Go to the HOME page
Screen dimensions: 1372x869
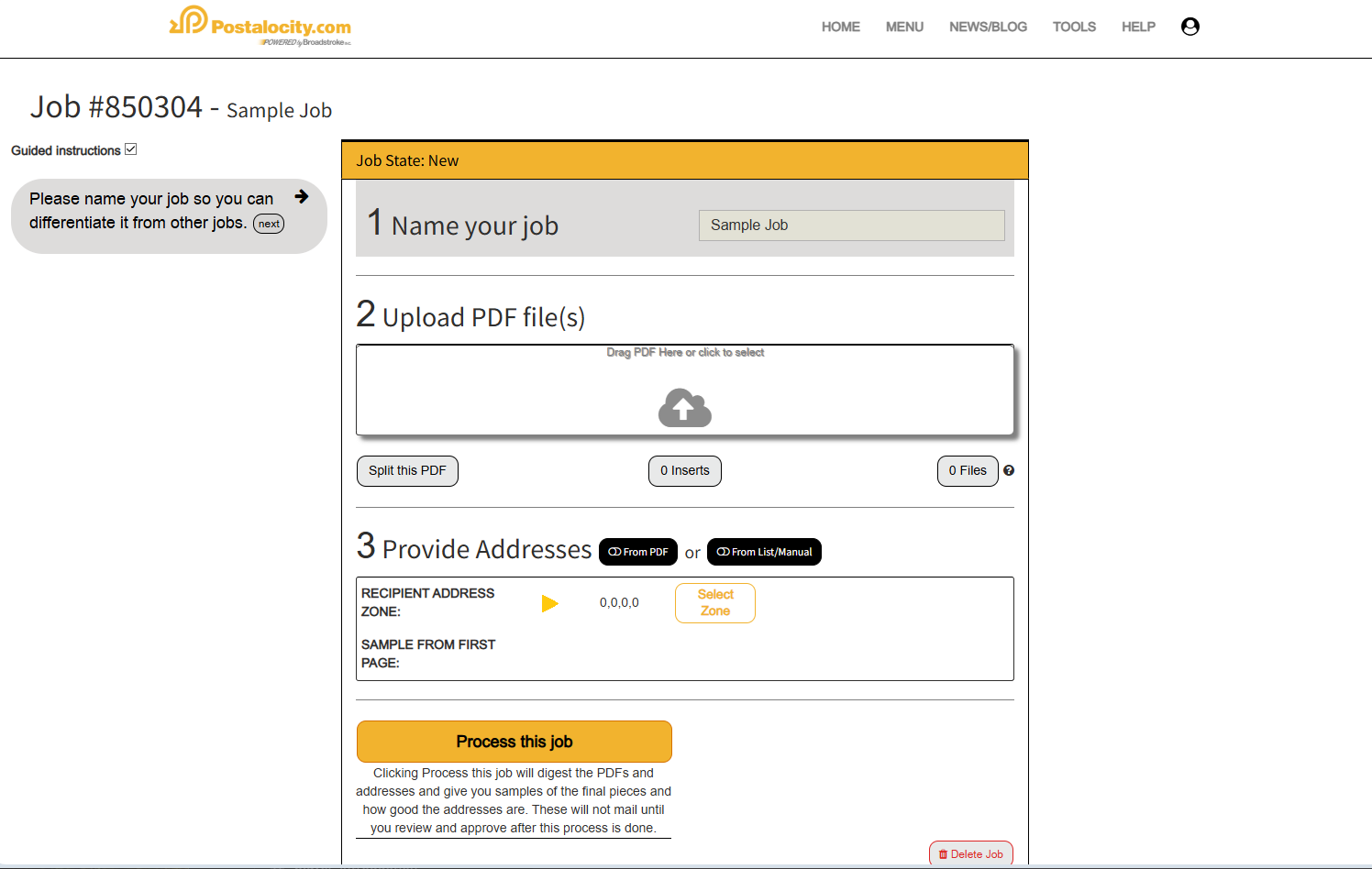click(840, 27)
